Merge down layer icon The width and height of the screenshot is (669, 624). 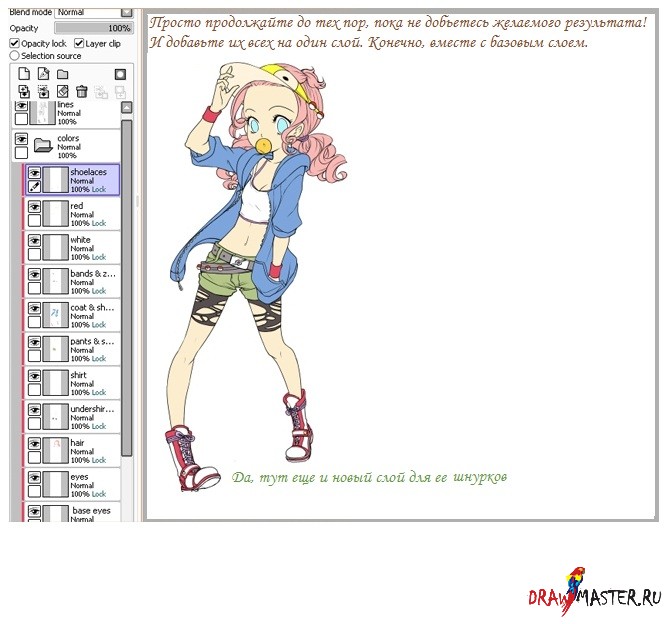click(x=44, y=92)
